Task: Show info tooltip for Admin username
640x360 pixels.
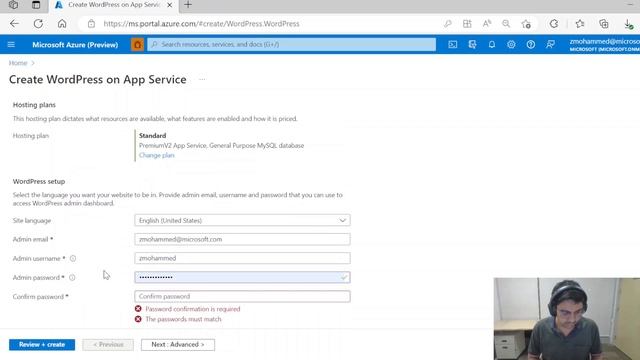Action: click(73, 258)
